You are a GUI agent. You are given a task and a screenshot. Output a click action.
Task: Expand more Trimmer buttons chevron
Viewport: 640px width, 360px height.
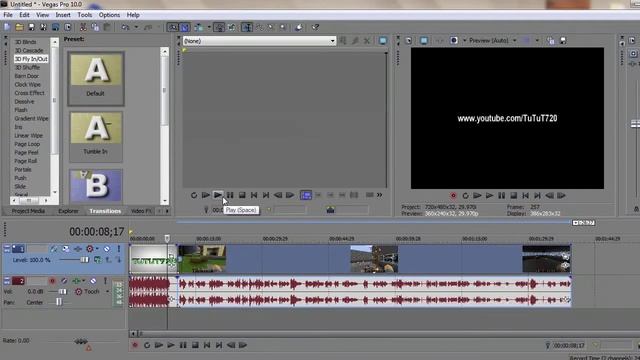pyautogui.click(x=380, y=195)
